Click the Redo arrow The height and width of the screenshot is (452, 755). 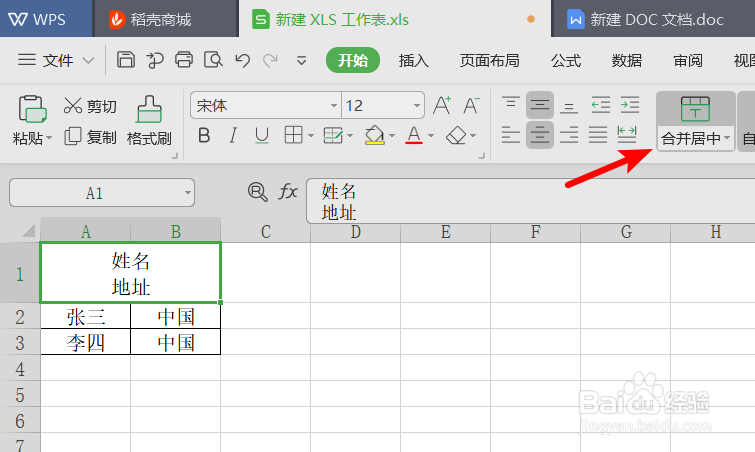pos(270,61)
